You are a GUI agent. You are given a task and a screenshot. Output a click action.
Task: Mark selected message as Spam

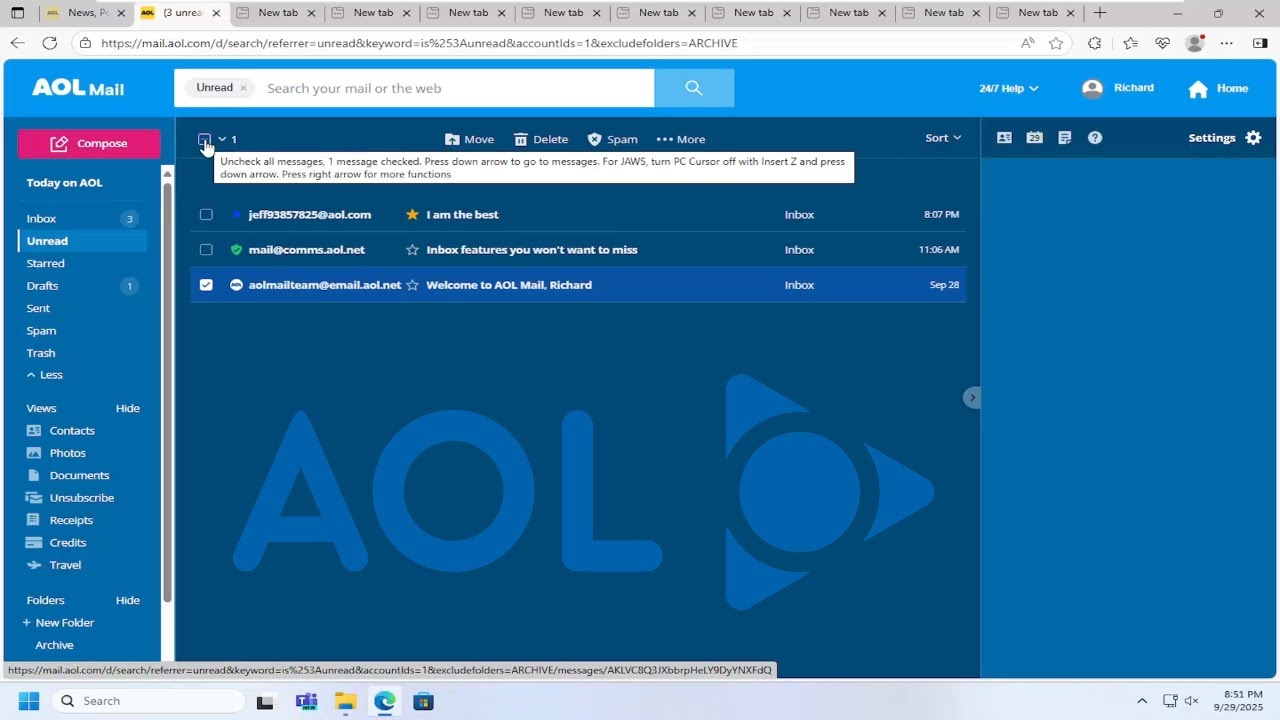tap(612, 139)
